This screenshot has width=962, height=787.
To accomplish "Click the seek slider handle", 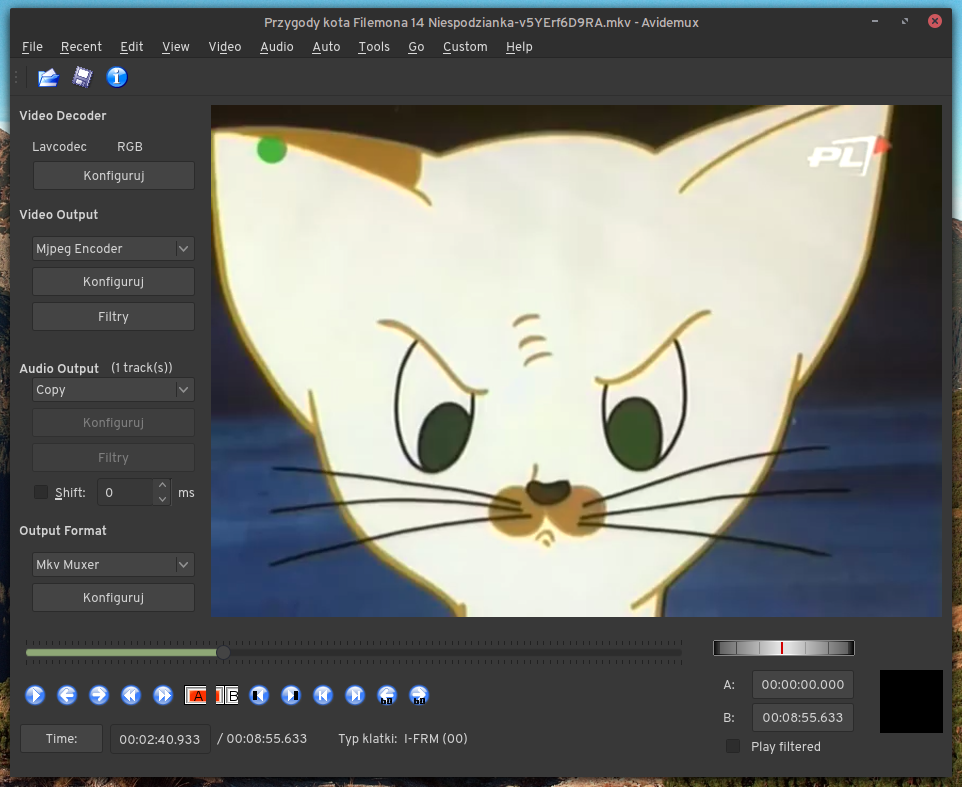I will click(x=223, y=653).
